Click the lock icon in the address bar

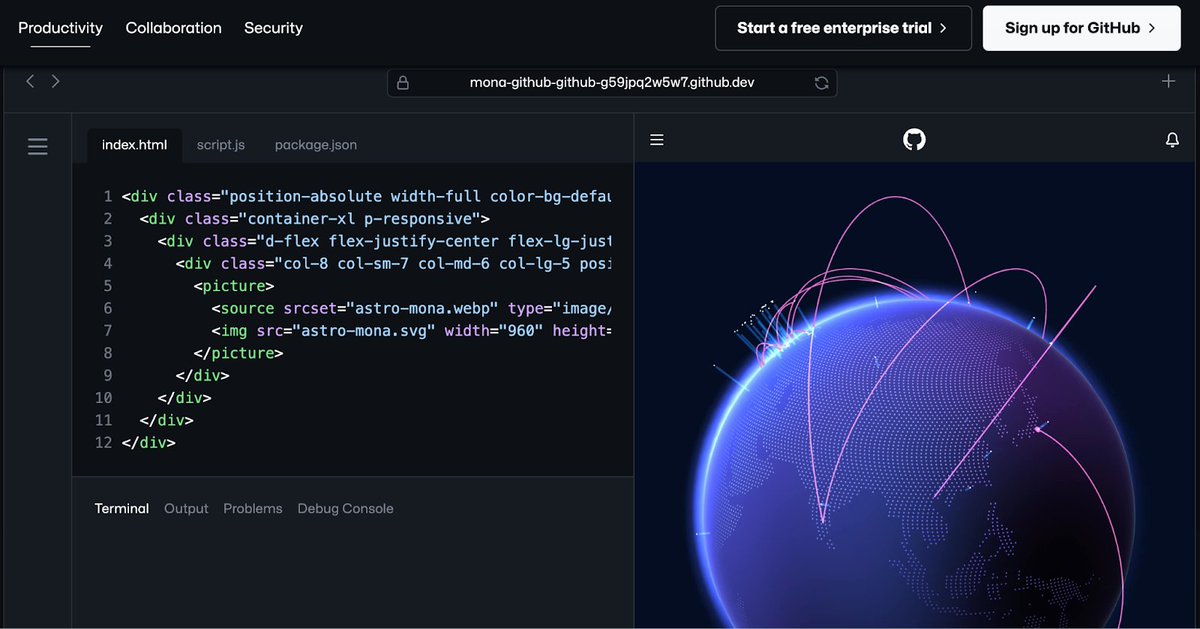[x=404, y=83]
